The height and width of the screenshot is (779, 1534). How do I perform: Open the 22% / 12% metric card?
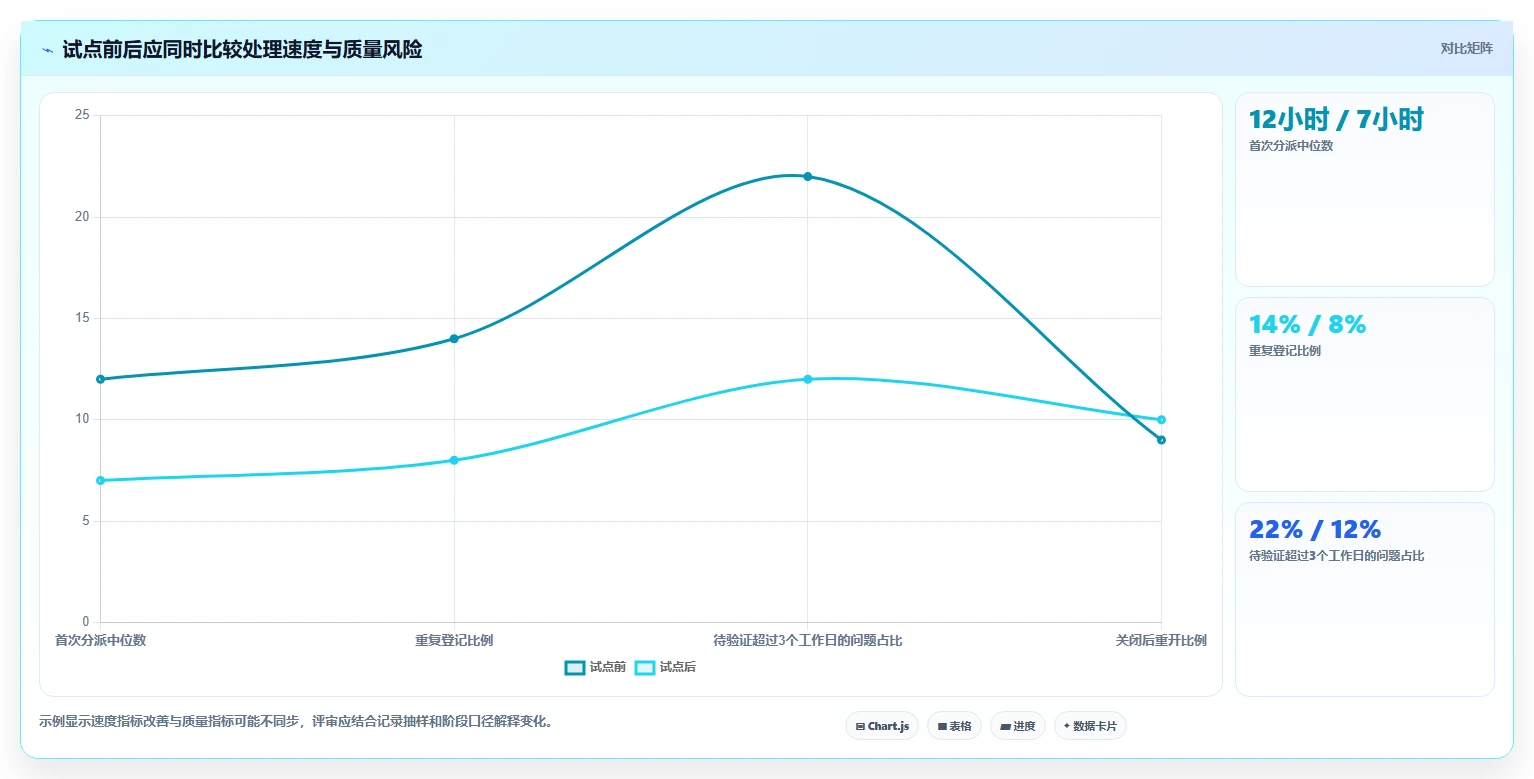[x=1365, y=599]
